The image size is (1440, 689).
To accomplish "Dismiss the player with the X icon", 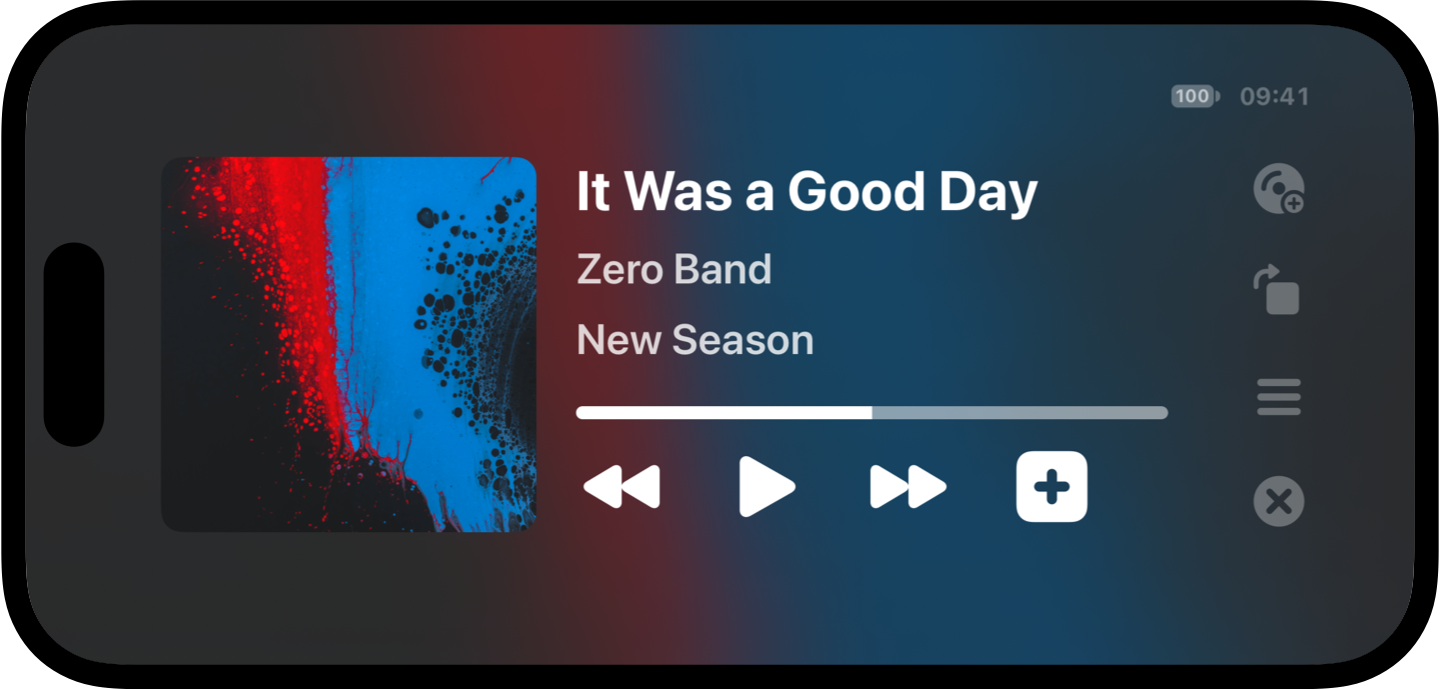I will pos(1279,501).
